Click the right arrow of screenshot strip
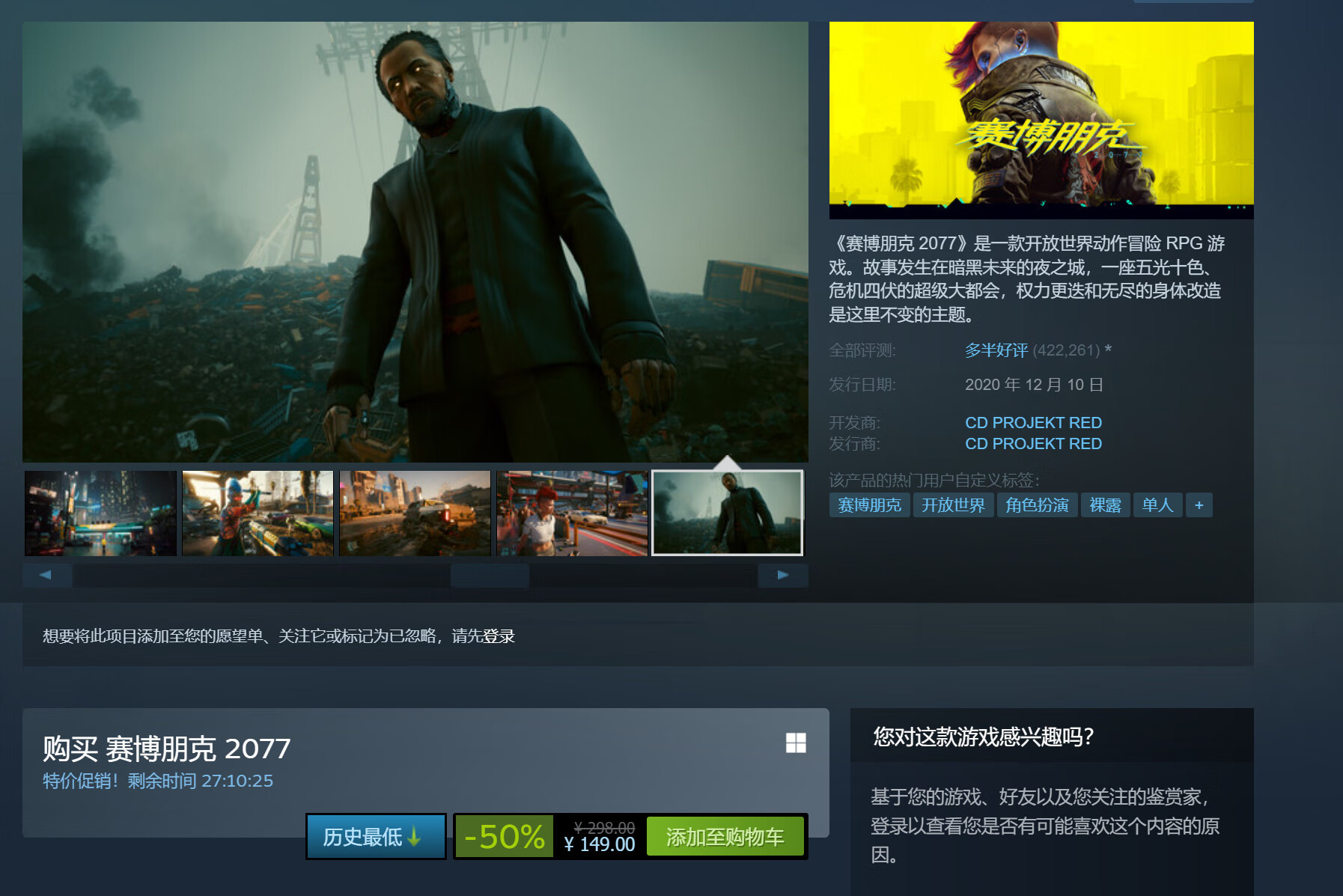This screenshot has height=896, width=1343. [x=783, y=575]
